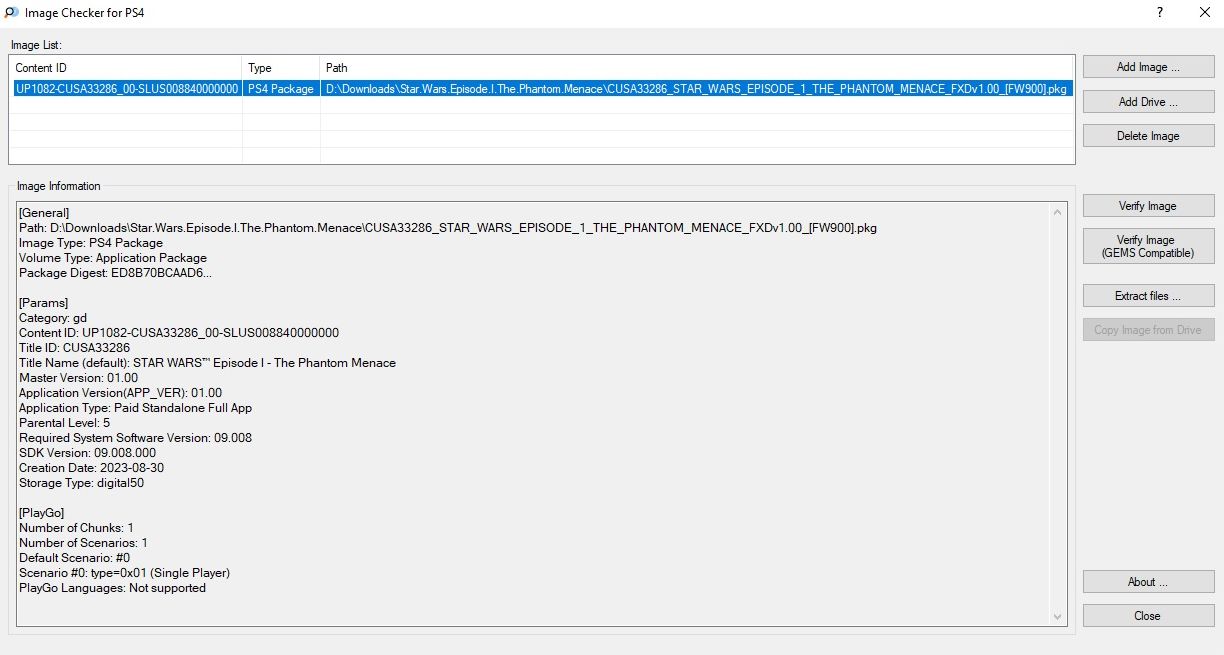Start Verify Image (GEMS Compatible)
The image size is (1224, 655).
point(1148,246)
